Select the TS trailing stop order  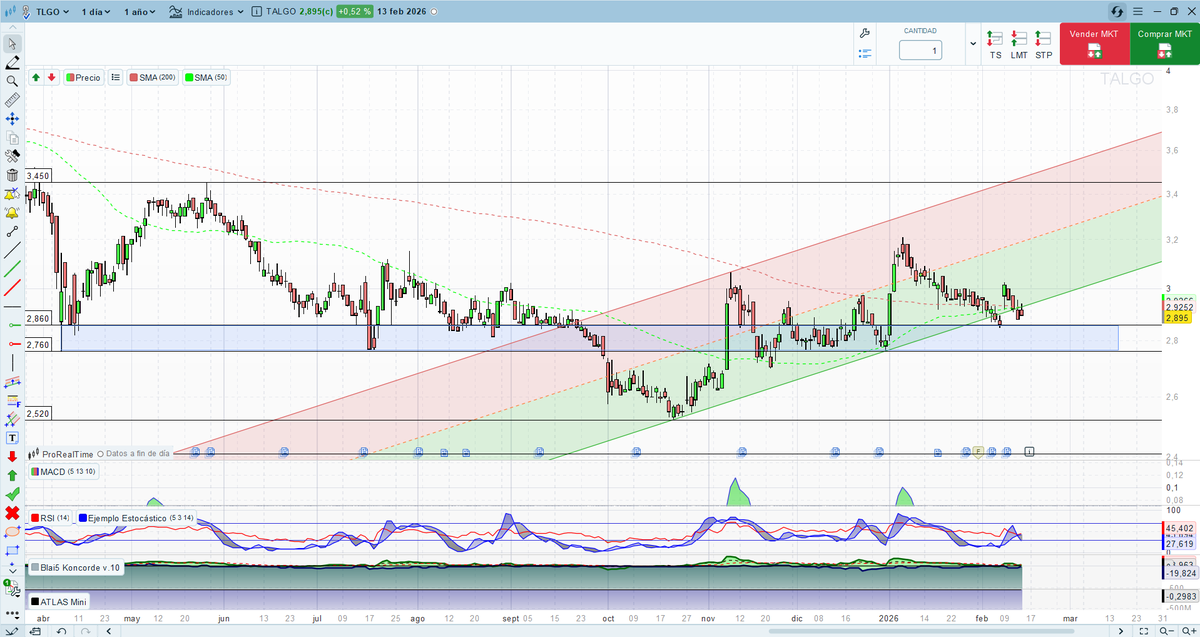point(995,46)
